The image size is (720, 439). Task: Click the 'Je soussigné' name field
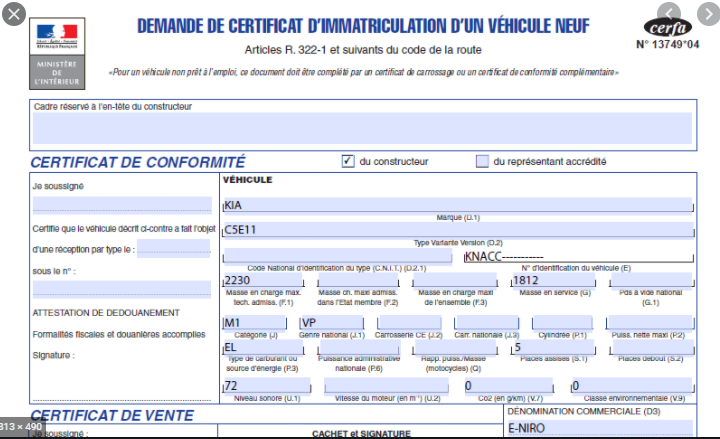122,204
